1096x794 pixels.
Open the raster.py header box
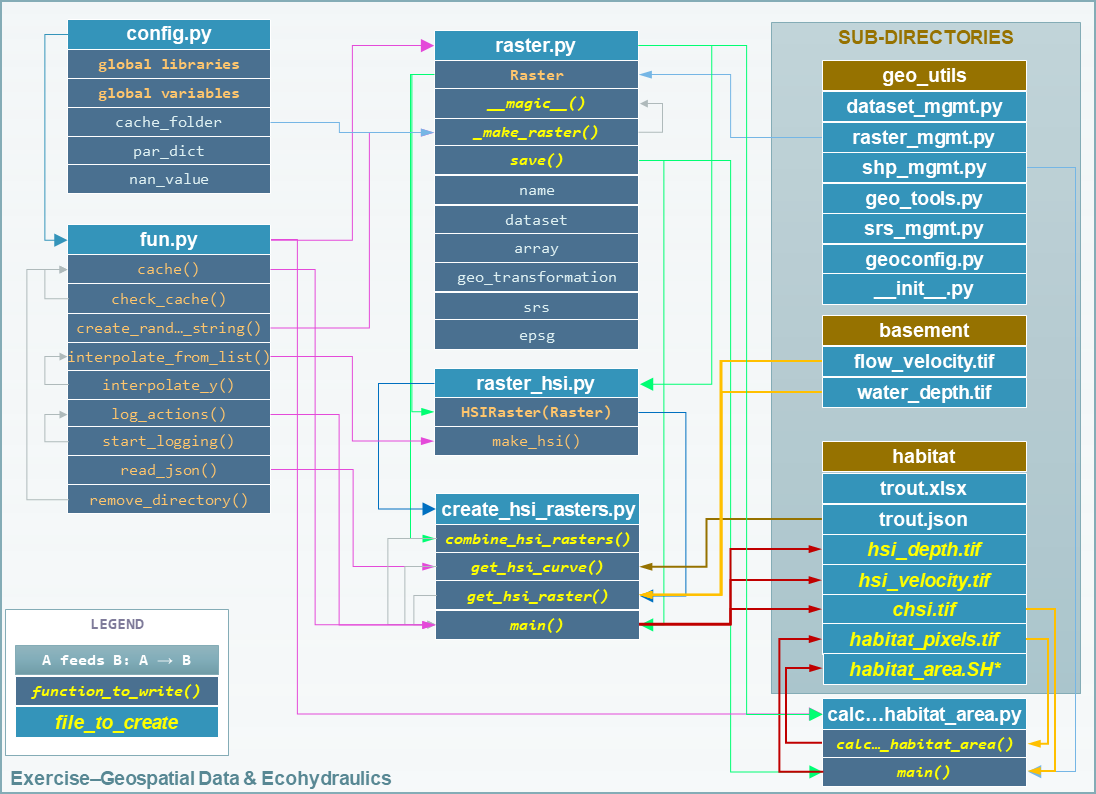pyautogui.click(x=536, y=46)
